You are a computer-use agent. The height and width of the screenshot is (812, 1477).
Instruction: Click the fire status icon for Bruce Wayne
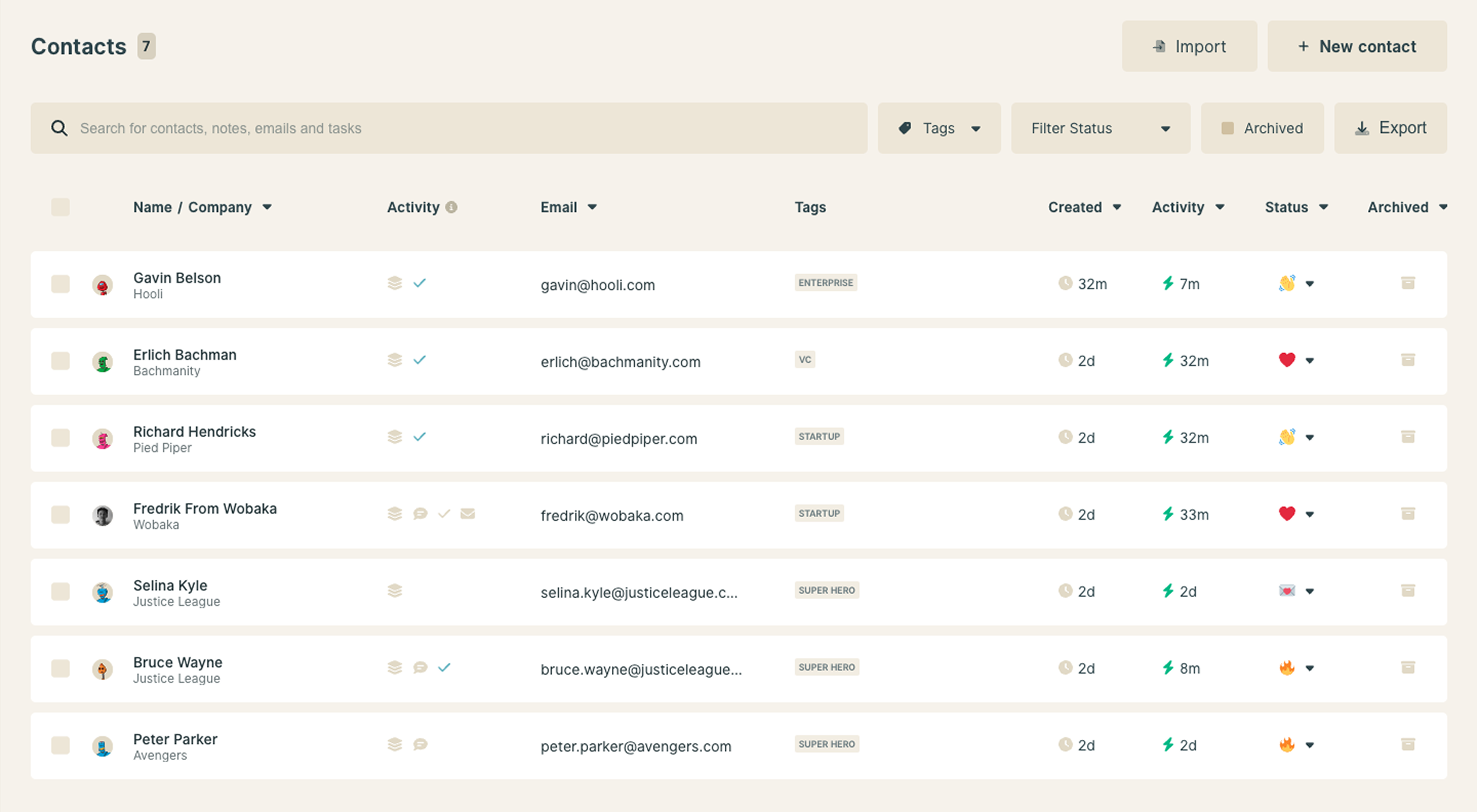click(1287, 667)
